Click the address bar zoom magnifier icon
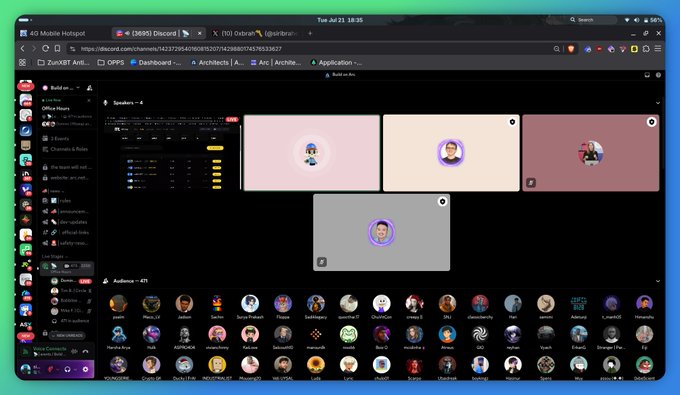 (x=557, y=49)
